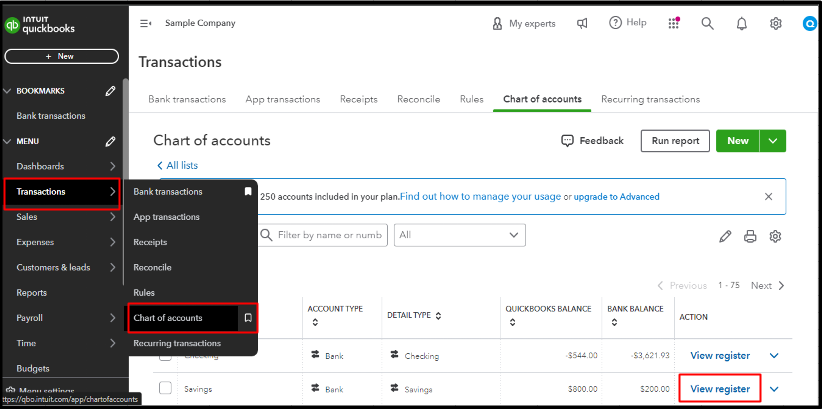This screenshot has width=822, height=409.
Task: Open the apps grid icon
Action: point(674,24)
